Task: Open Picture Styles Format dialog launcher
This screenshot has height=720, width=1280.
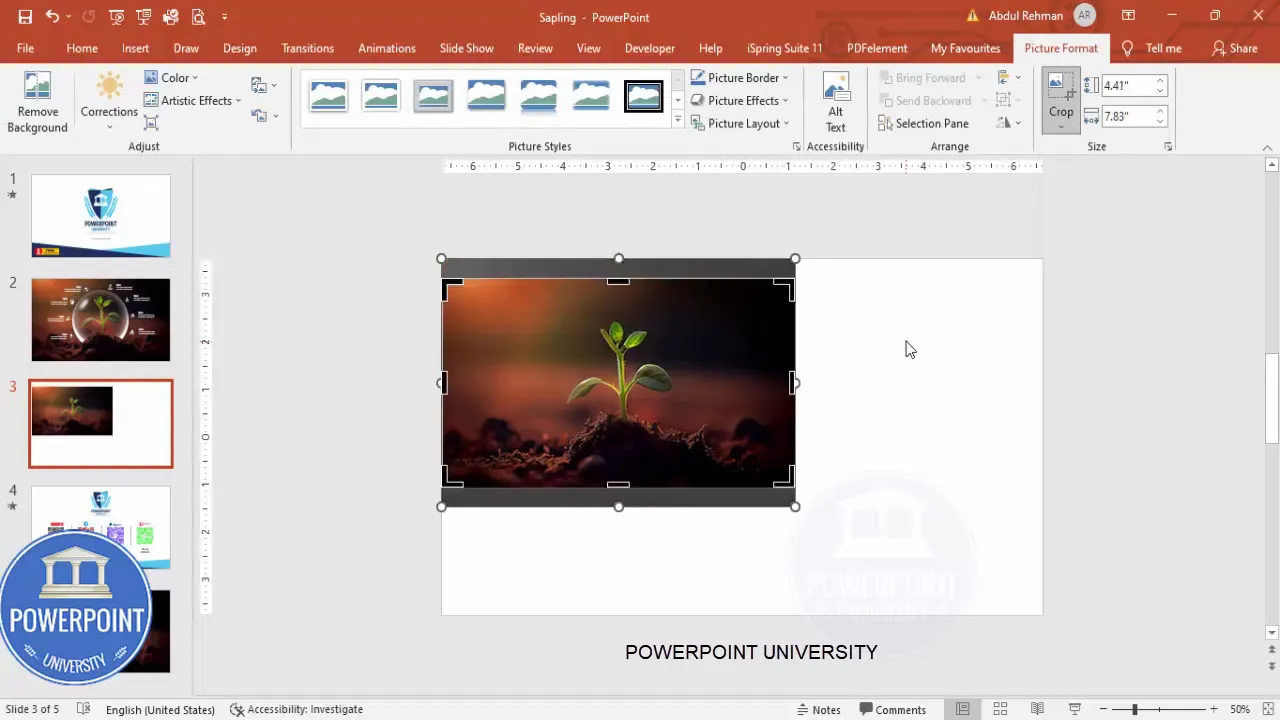Action: [797, 147]
